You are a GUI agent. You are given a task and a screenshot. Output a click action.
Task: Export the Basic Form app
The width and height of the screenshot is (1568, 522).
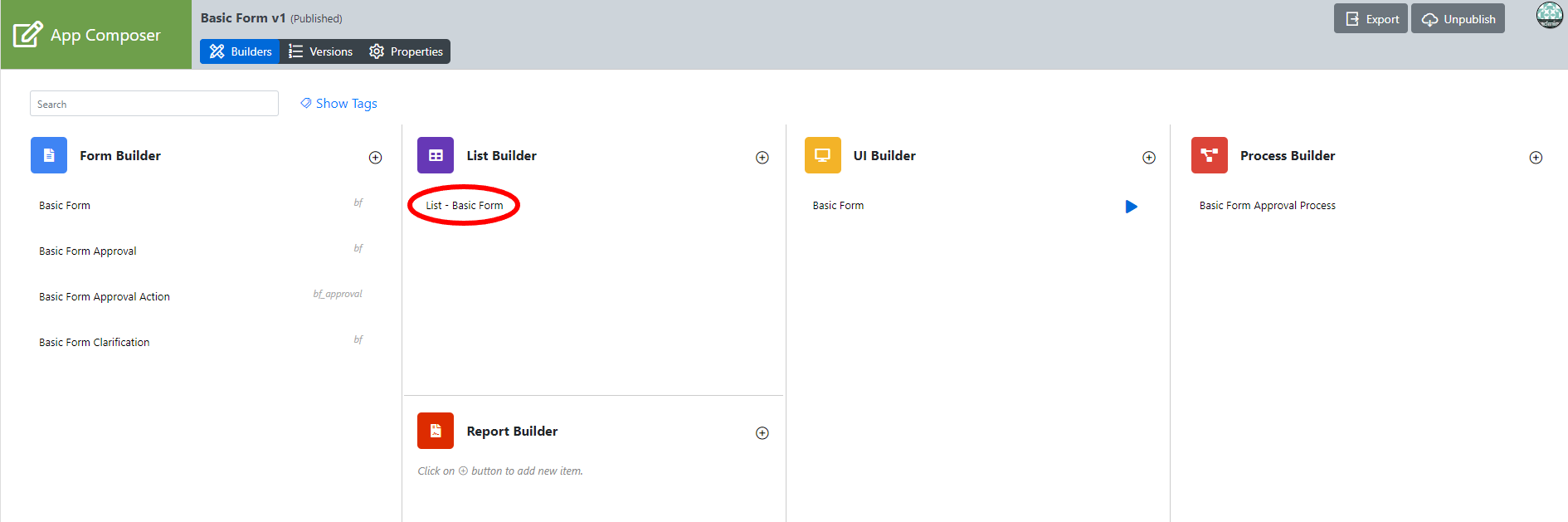coord(1371,19)
